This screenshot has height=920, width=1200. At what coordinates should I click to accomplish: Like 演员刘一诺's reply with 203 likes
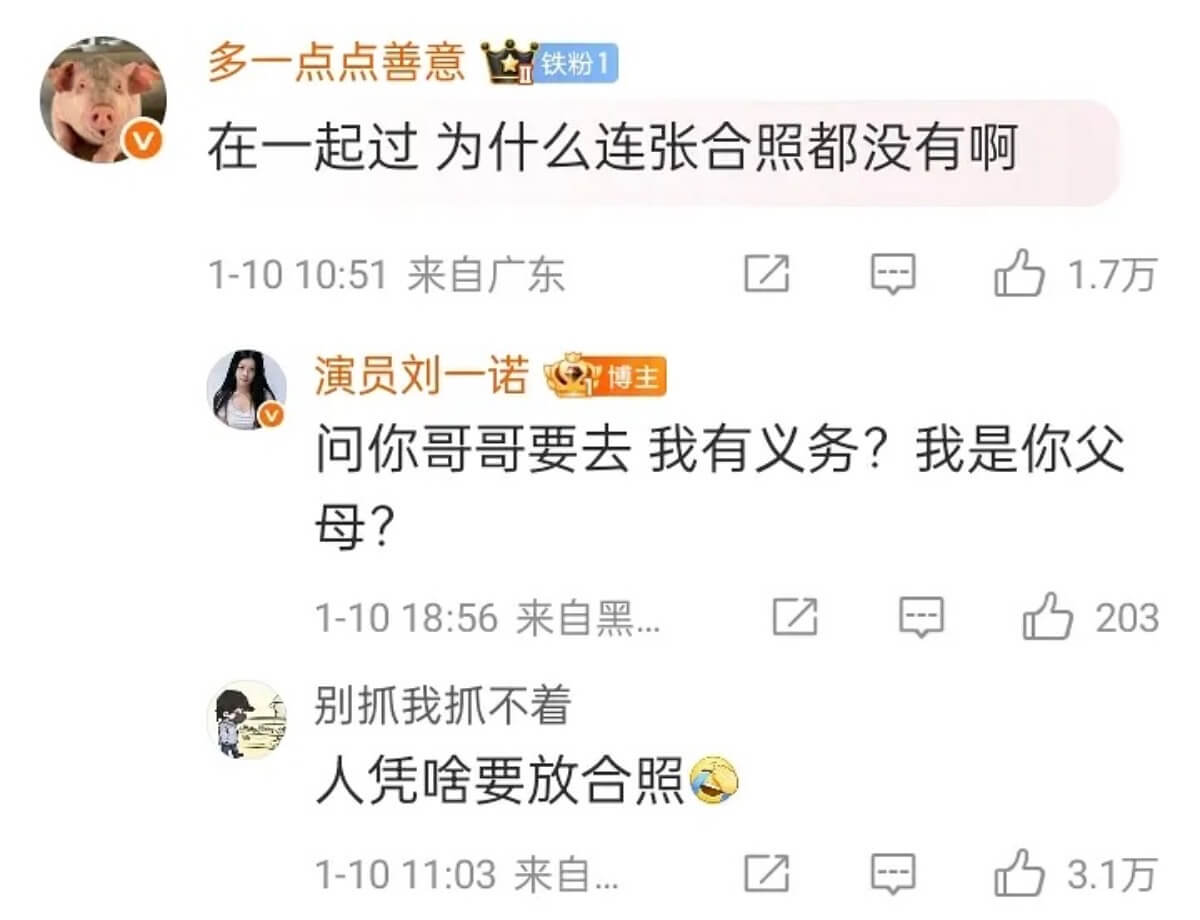click(1047, 617)
